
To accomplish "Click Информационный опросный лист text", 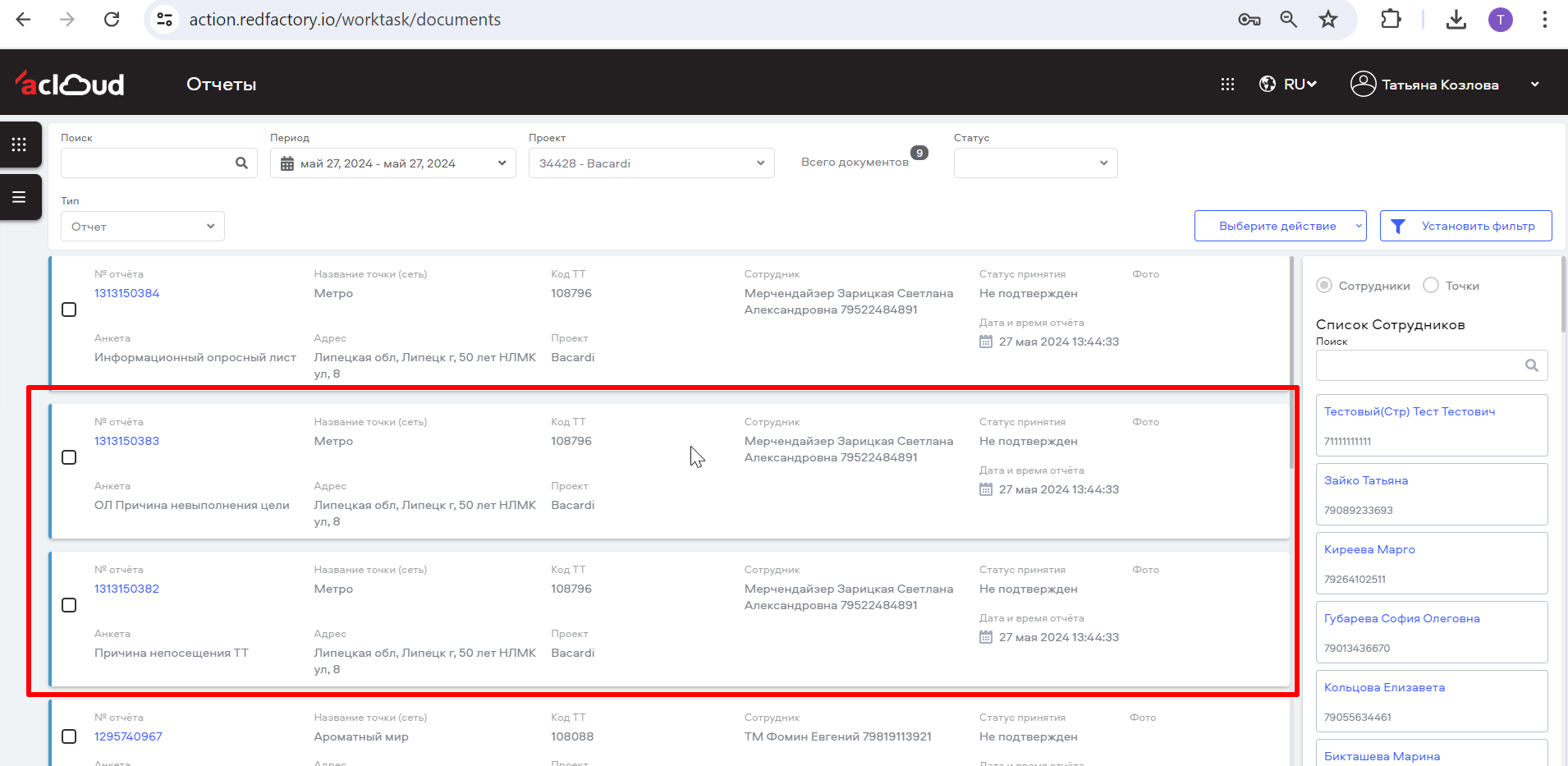I will [195, 357].
